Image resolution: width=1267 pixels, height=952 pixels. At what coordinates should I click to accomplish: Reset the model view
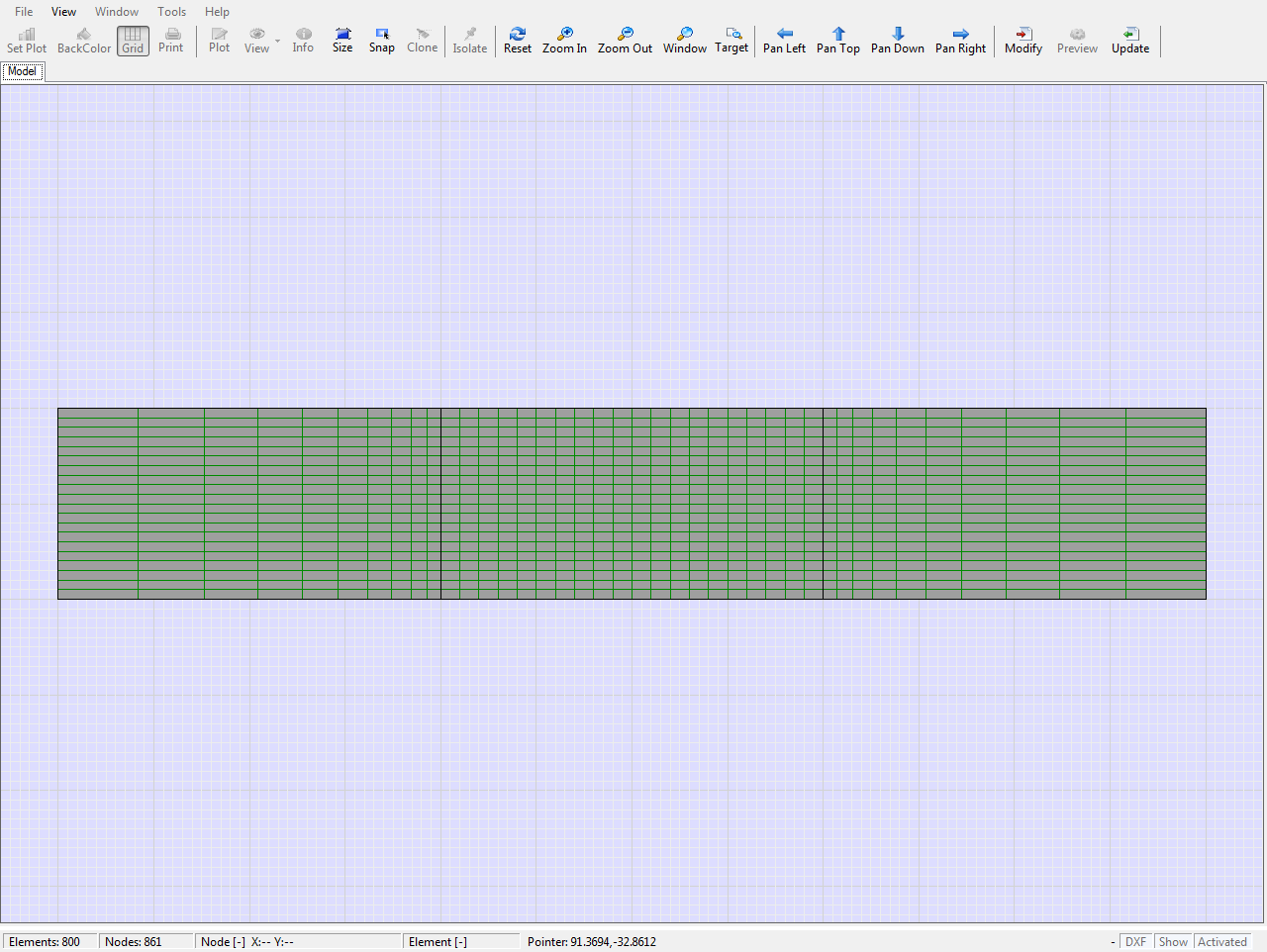(x=518, y=41)
